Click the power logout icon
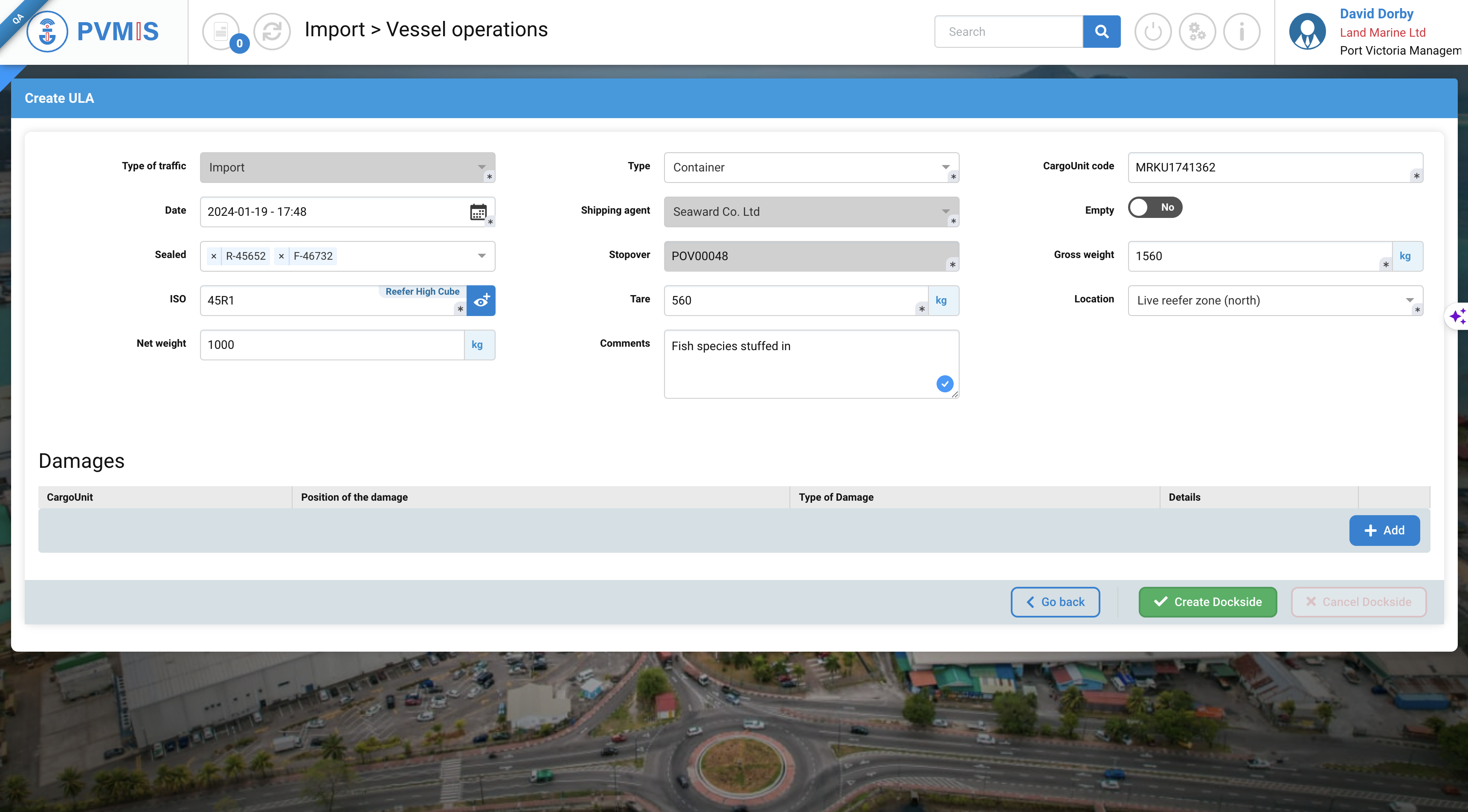The height and width of the screenshot is (812, 1468). click(1152, 31)
